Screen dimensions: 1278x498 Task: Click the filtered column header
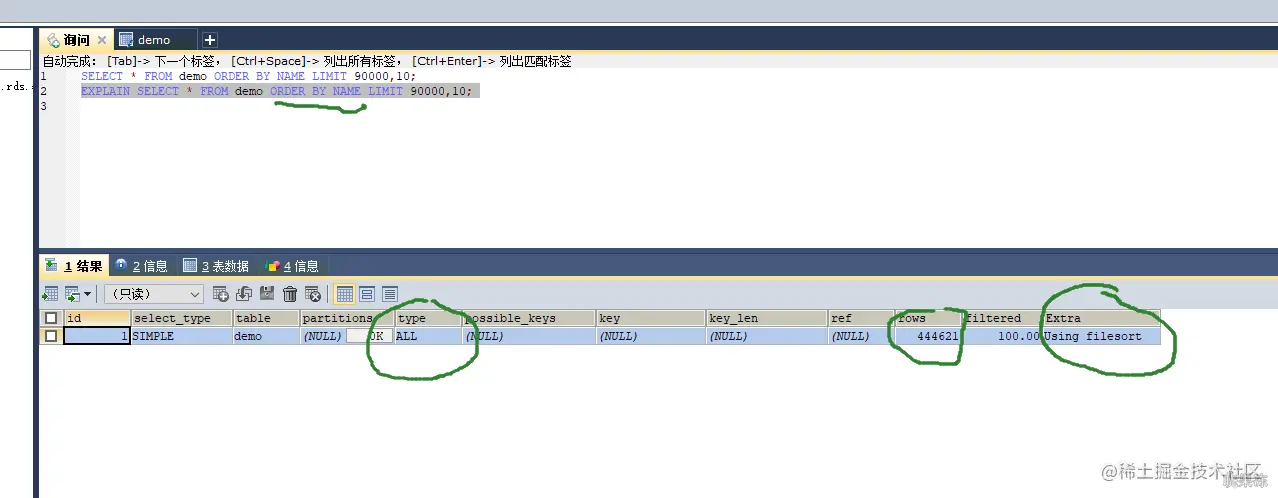pos(1002,318)
